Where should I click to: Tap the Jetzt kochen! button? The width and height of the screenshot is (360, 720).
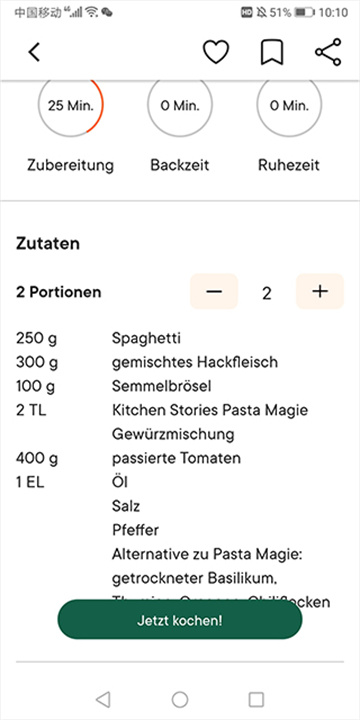pos(180,620)
